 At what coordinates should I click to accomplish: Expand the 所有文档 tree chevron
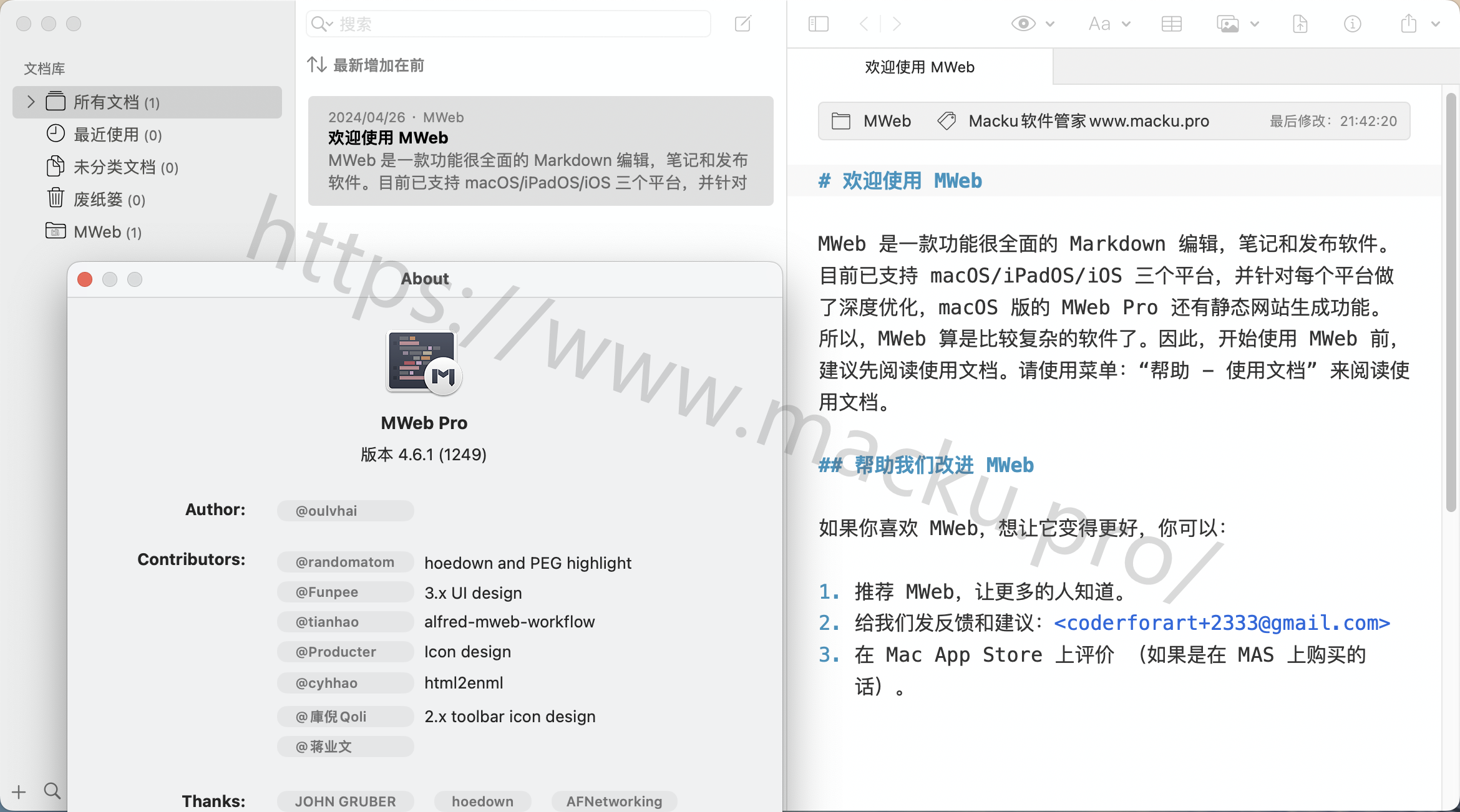pyautogui.click(x=31, y=101)
